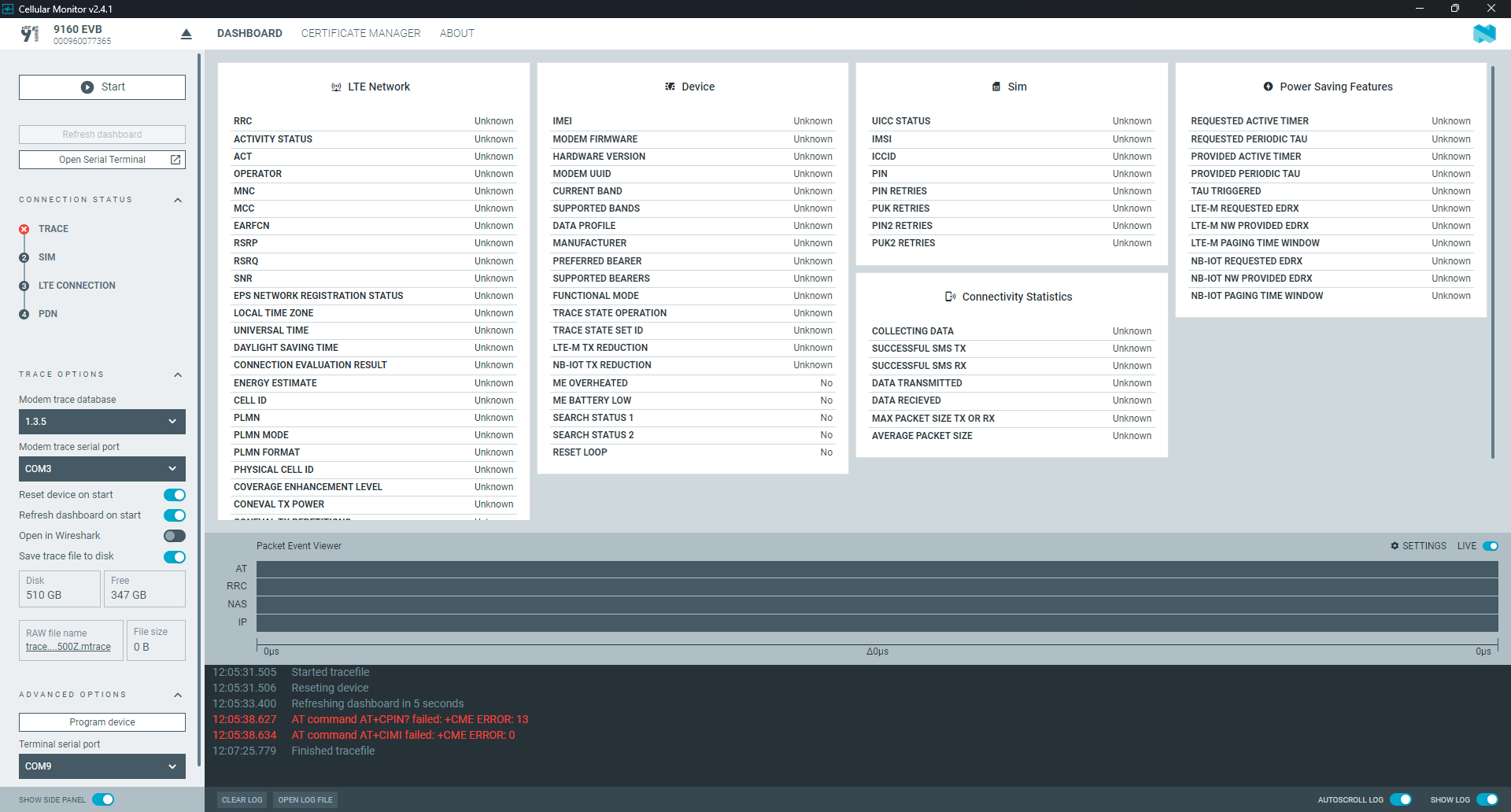Switch to the Dashboard tab
Viewport: 1511px width, 812px height.
249,33
